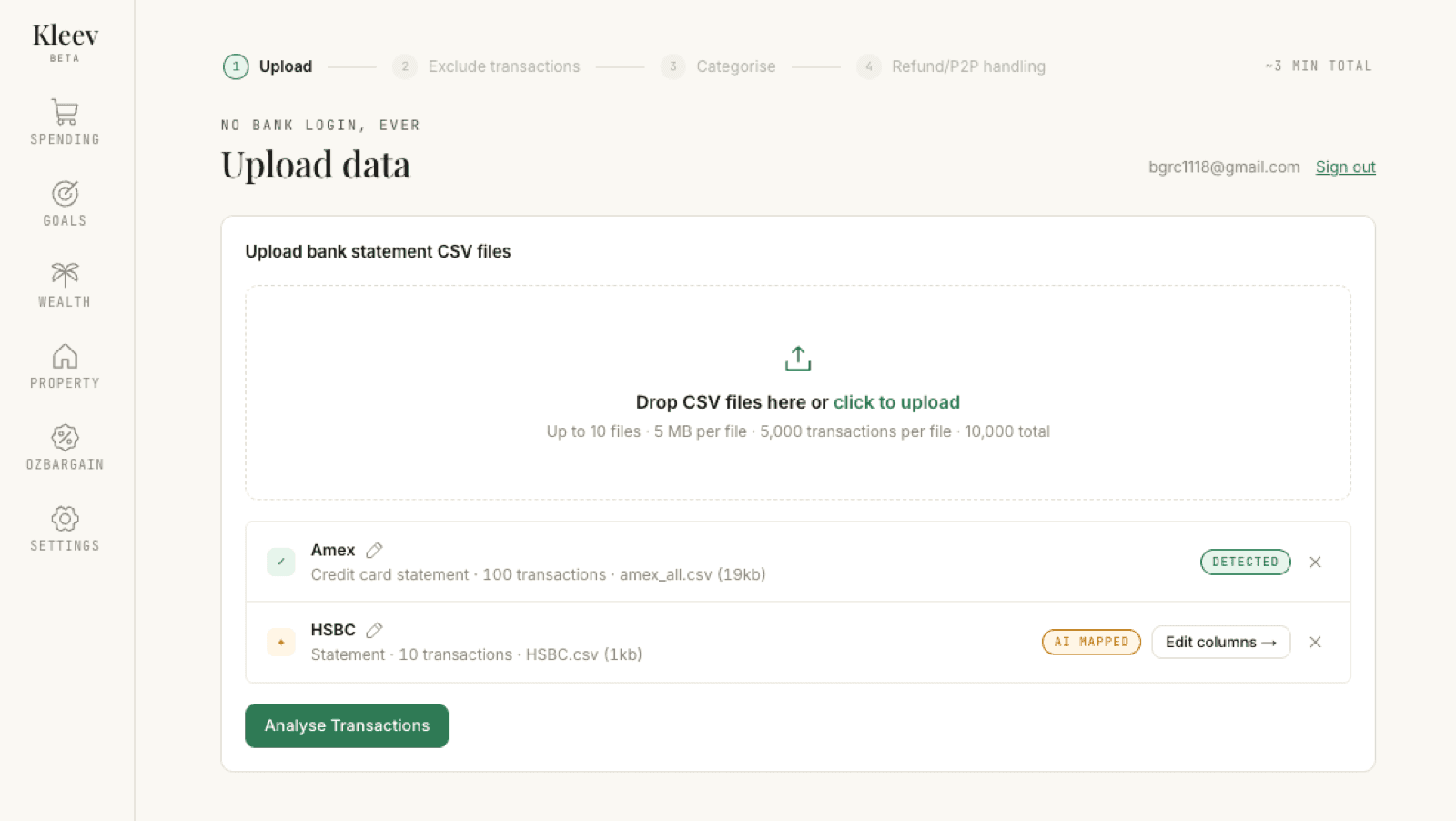
Task: Click the 'Spending' sidebar label
Action: point(65,139)
